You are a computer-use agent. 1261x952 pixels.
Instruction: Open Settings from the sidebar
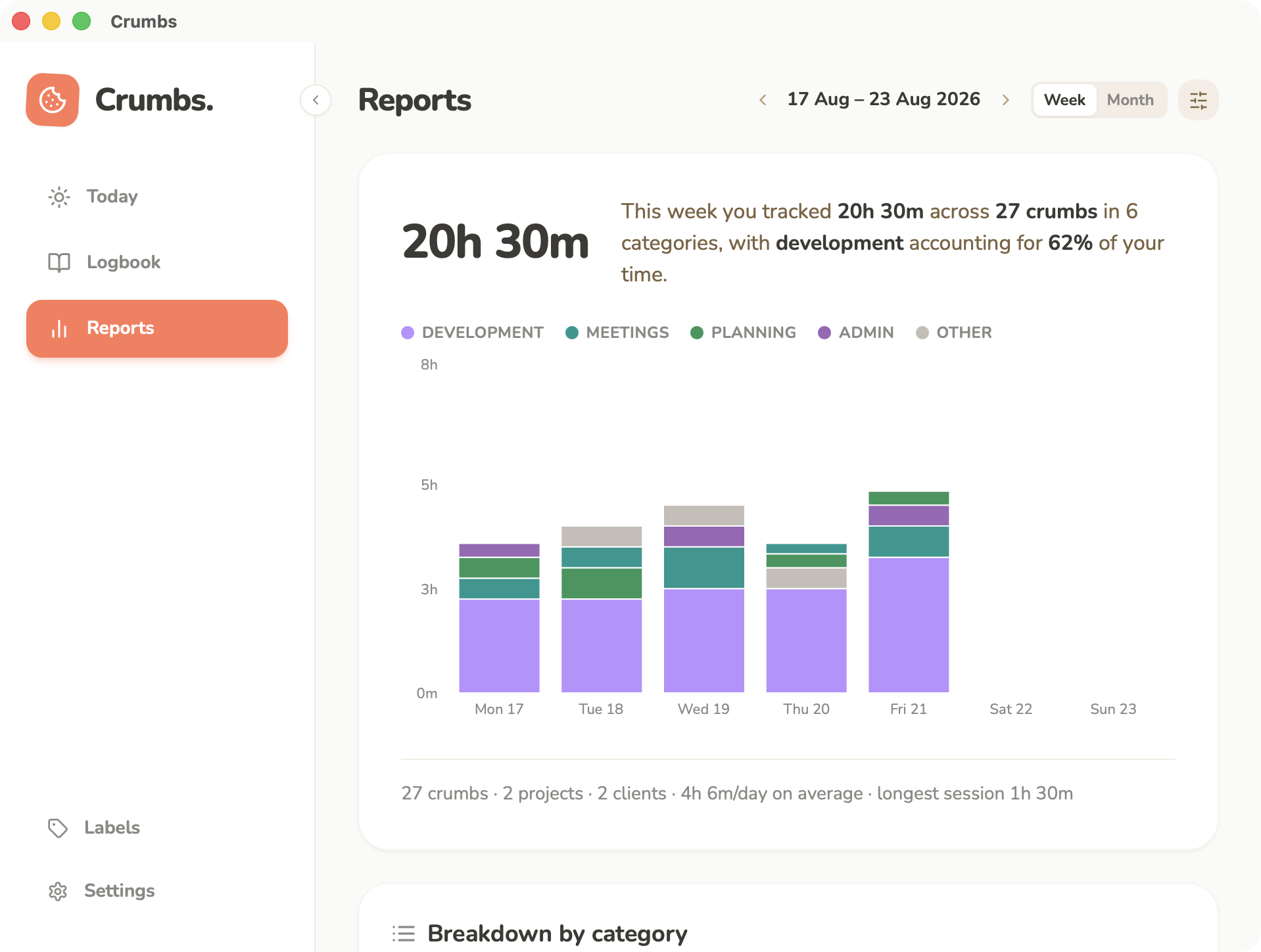pyautogui.click(x=157, y=891)
